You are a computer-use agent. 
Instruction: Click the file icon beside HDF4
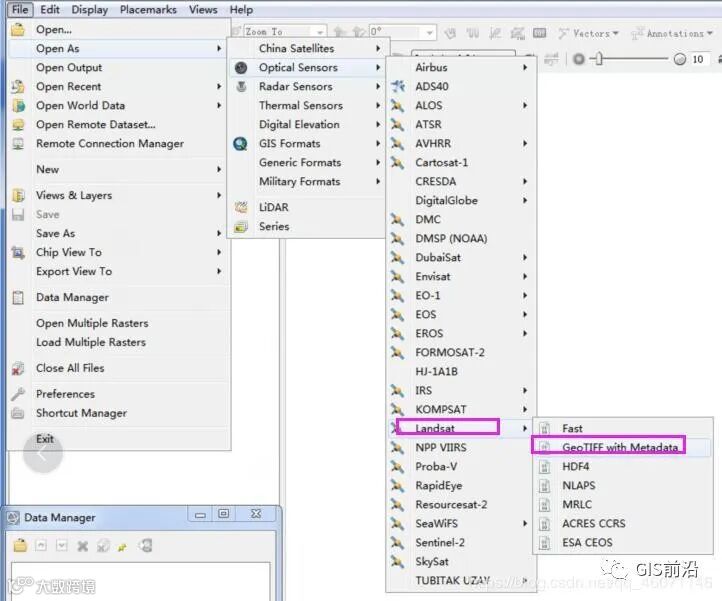coord(545,467)
